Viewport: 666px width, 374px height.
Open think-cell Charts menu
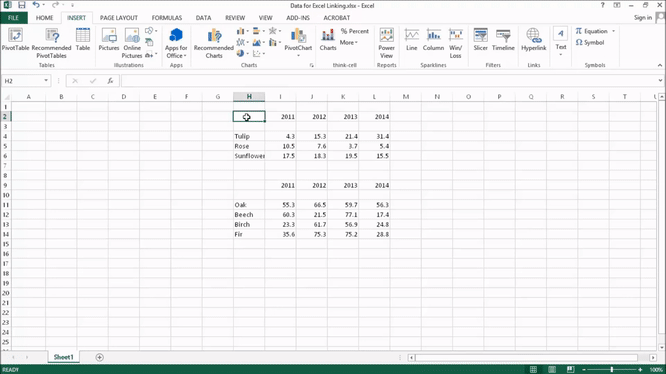(328, 40)
